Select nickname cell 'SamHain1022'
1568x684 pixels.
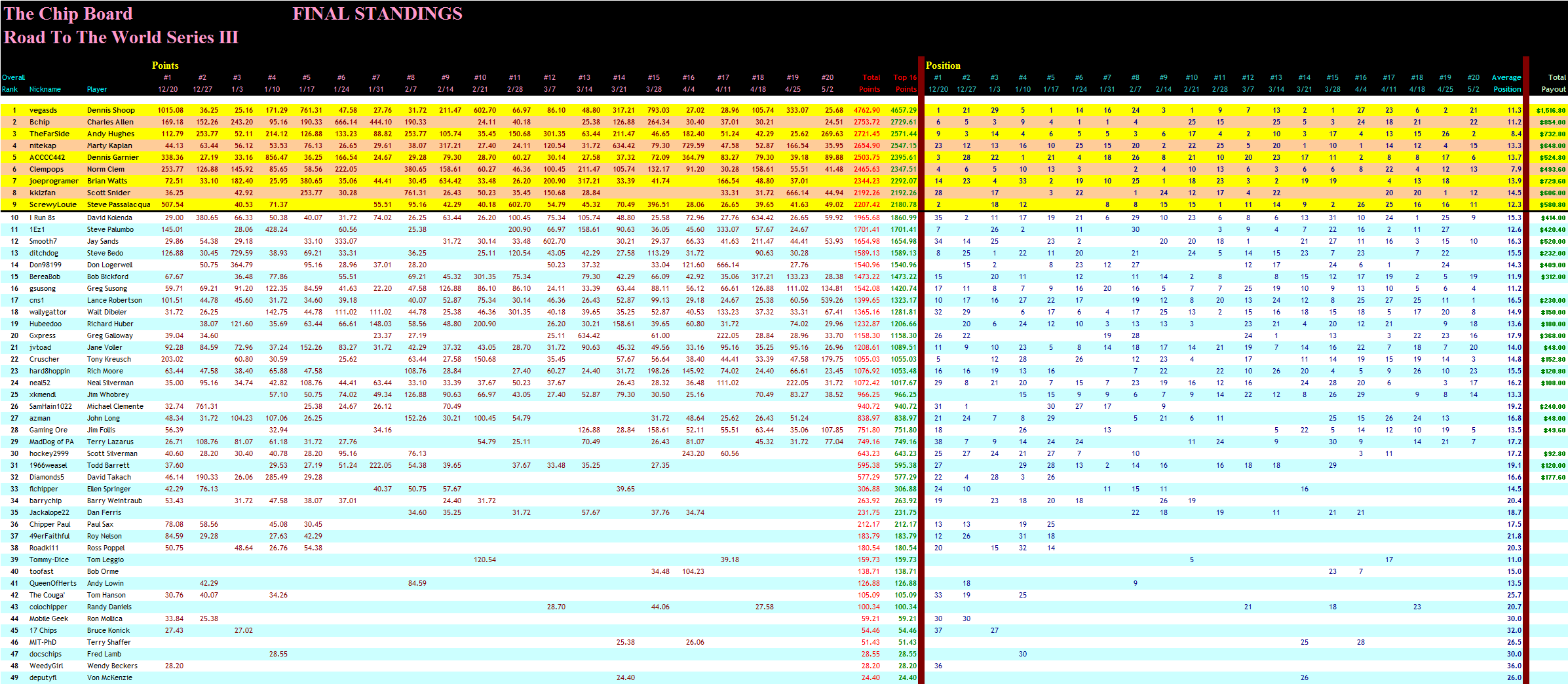50,407
